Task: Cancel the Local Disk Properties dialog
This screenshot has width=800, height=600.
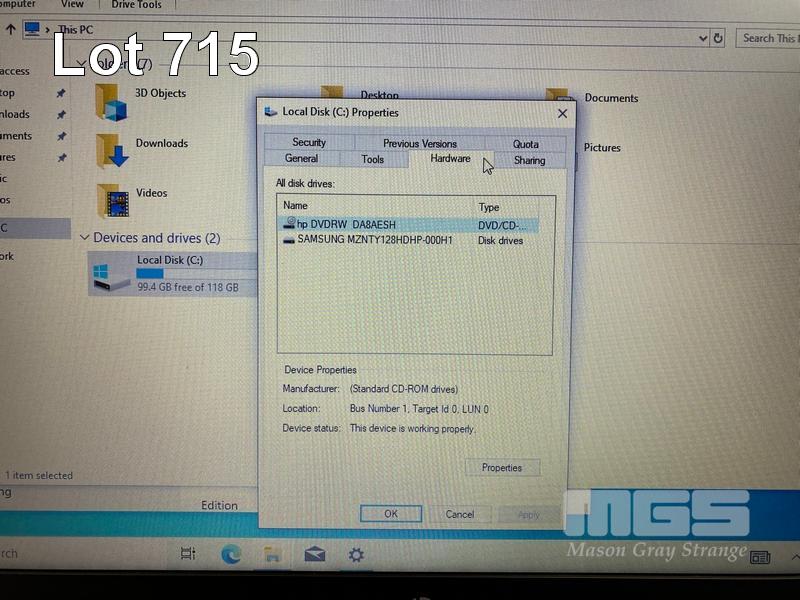Action: pos(460,514)
